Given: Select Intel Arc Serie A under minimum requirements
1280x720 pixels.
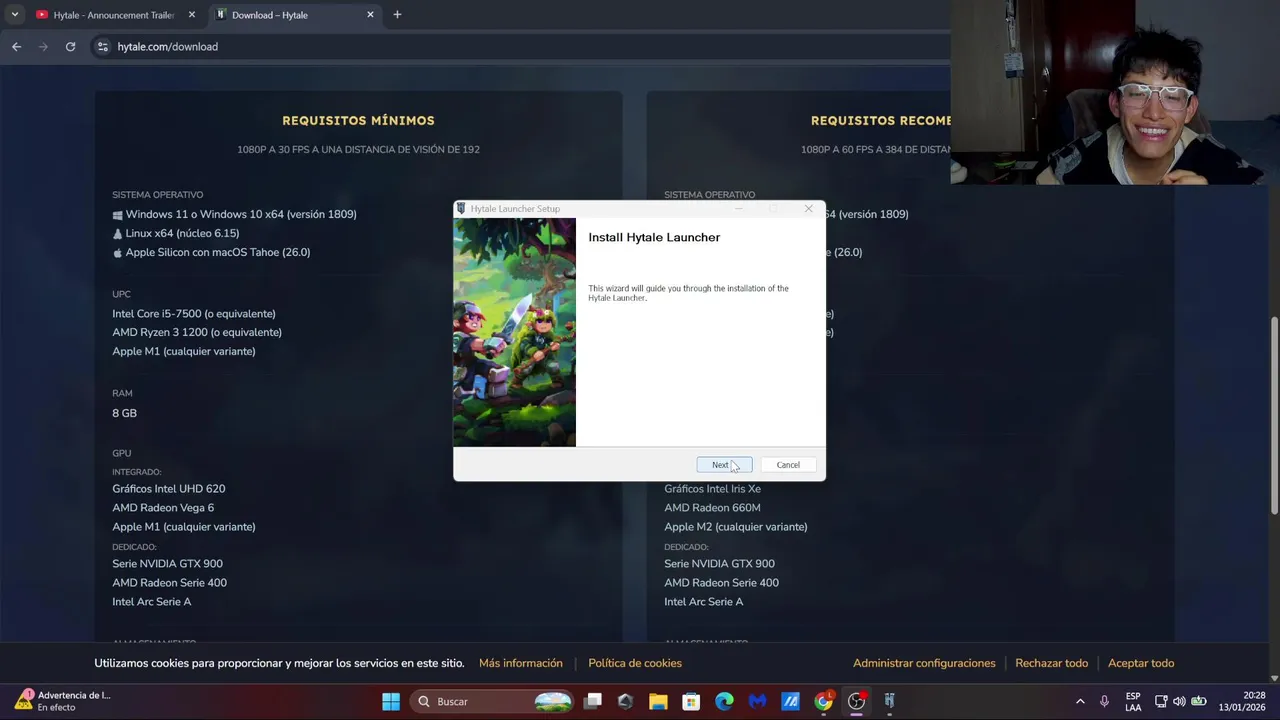Looking at the screenshot, I should coord(152,602).
